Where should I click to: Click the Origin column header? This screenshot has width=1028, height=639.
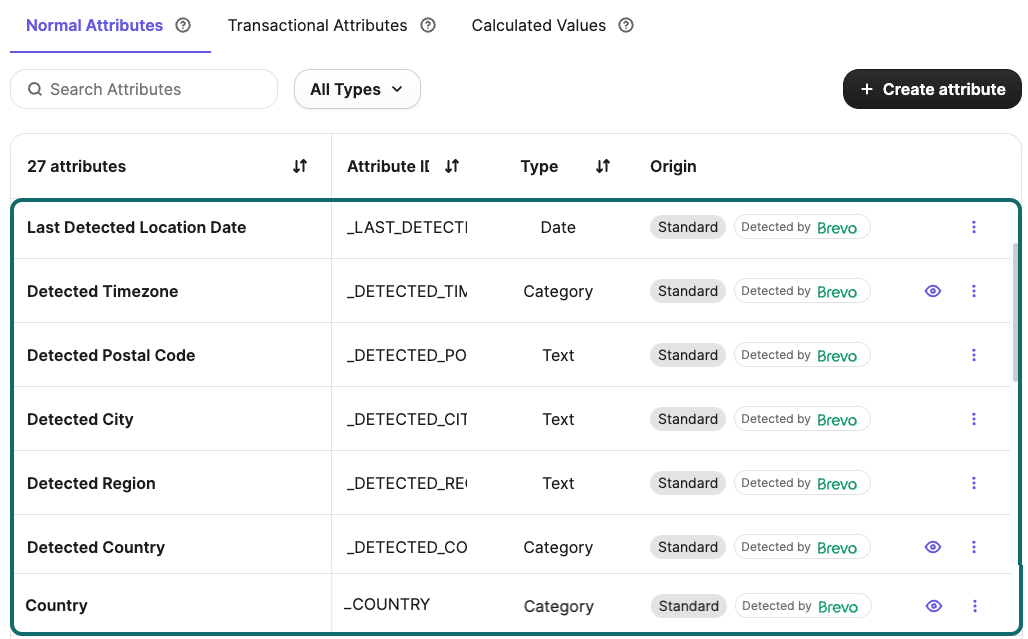click(673, 166)
